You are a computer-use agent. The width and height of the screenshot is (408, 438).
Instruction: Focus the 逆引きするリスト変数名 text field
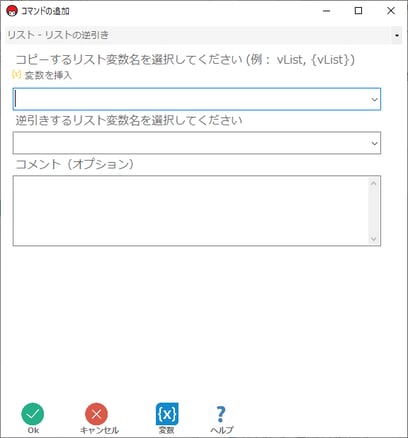191,143
